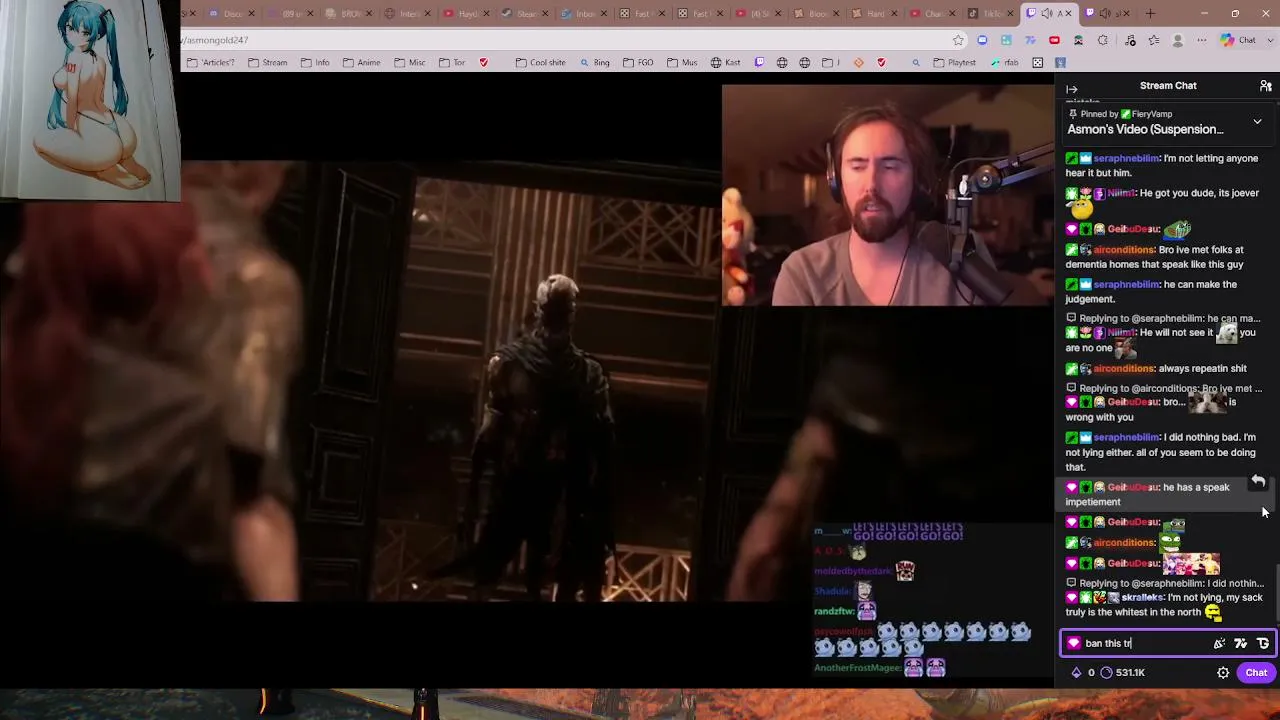The image size is (1280, 720).
Task: Open the Cool shite bookmark folder
Action: click(x=541, y=63)
